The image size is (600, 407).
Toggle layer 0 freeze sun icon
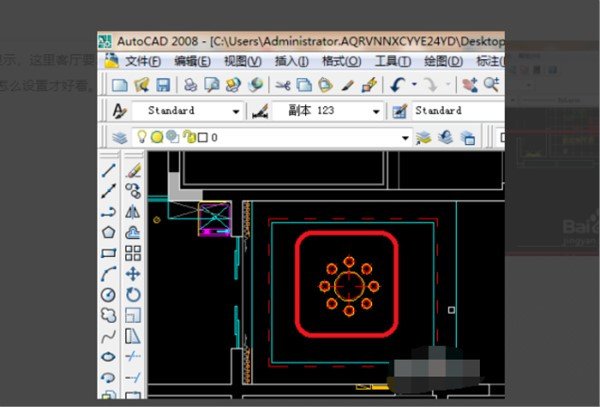tap(157, 137)
